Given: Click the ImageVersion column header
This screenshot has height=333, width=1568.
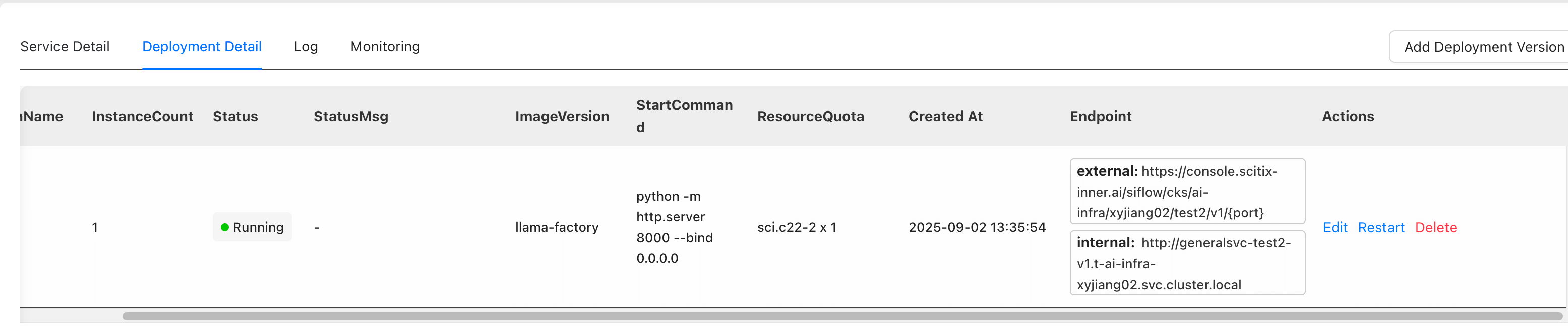Looking at the screenshot, I should tap(562, 116).
